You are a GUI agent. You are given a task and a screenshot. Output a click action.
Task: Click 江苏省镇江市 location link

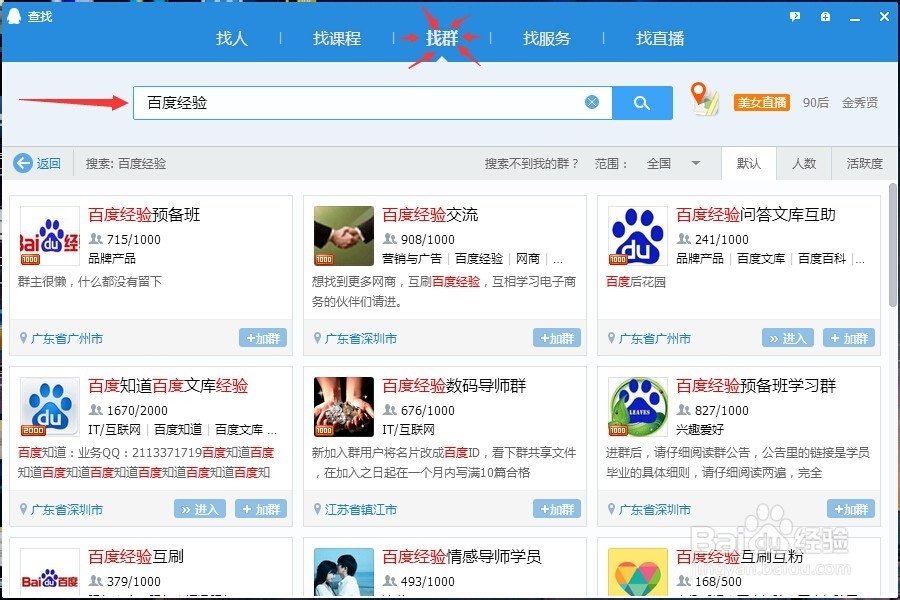coord(360,509)
